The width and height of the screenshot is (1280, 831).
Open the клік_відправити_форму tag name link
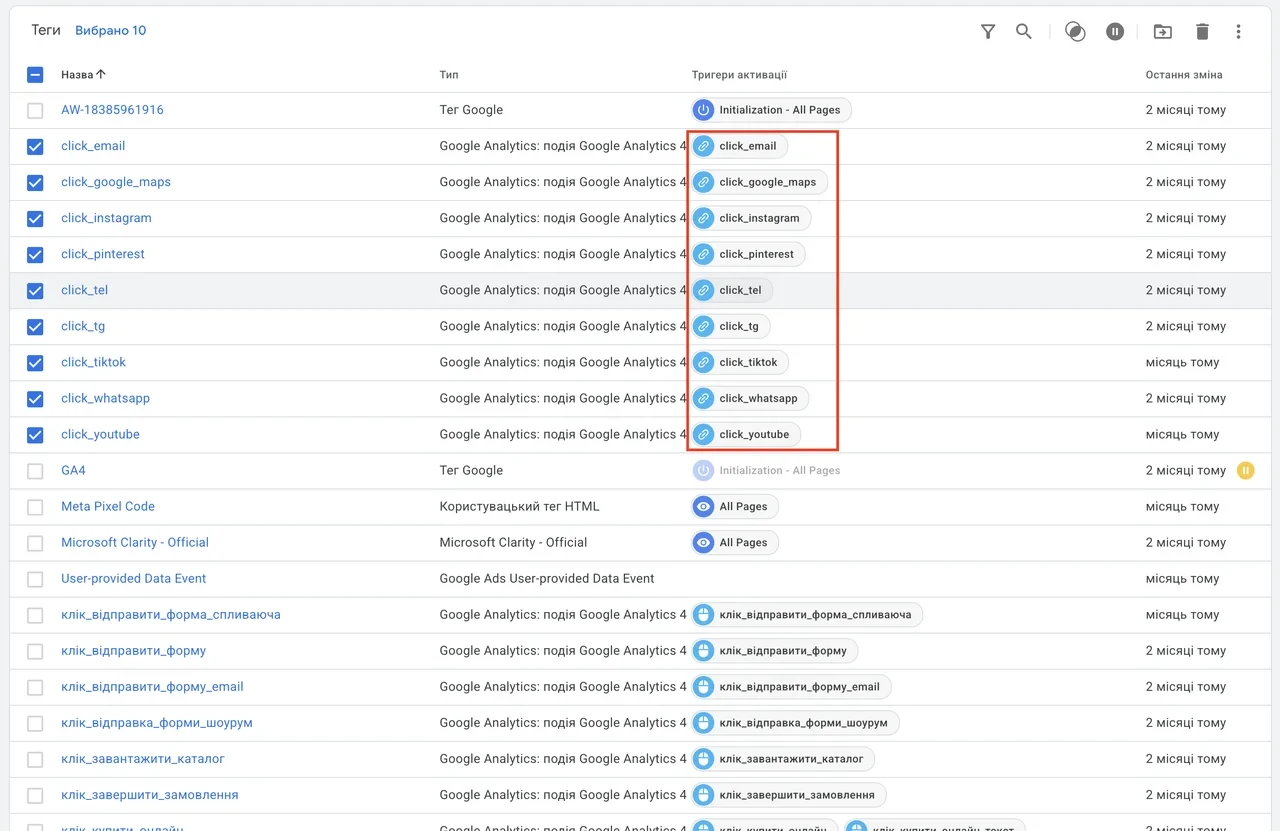pos(133,650)
